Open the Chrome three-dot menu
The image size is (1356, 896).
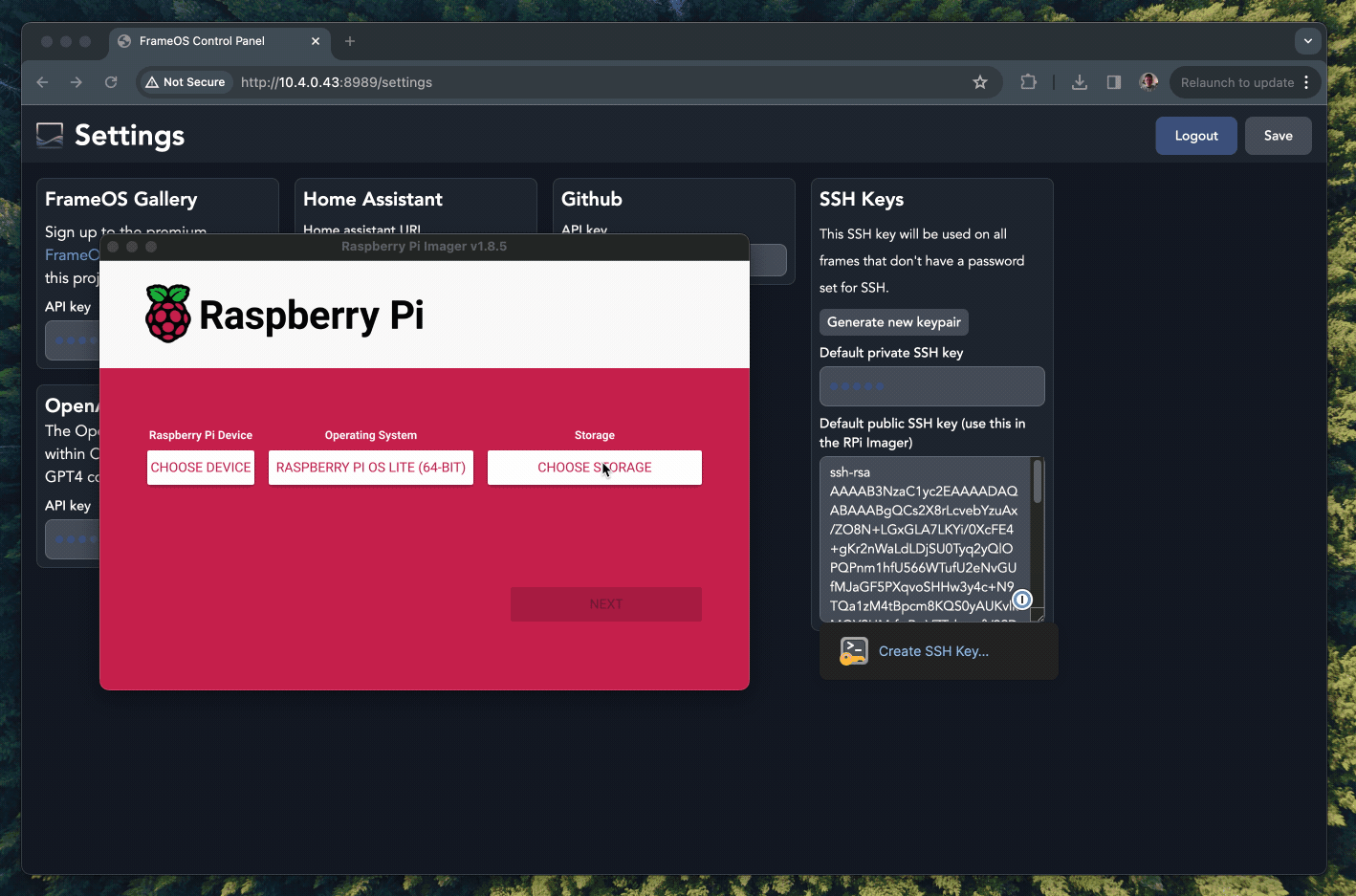pyautogui.click(x=1306, y=82)
